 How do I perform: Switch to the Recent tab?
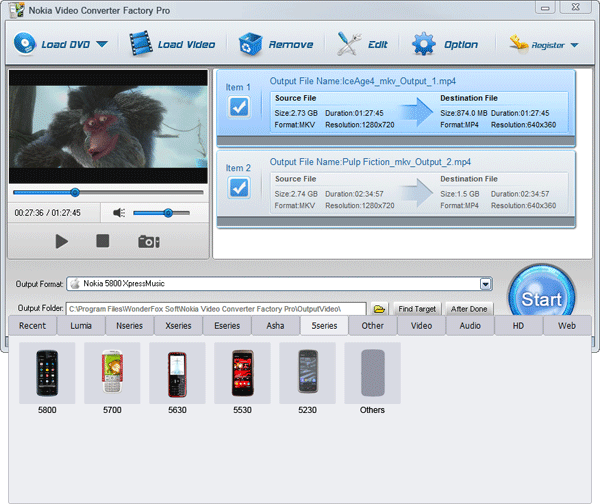33,326
